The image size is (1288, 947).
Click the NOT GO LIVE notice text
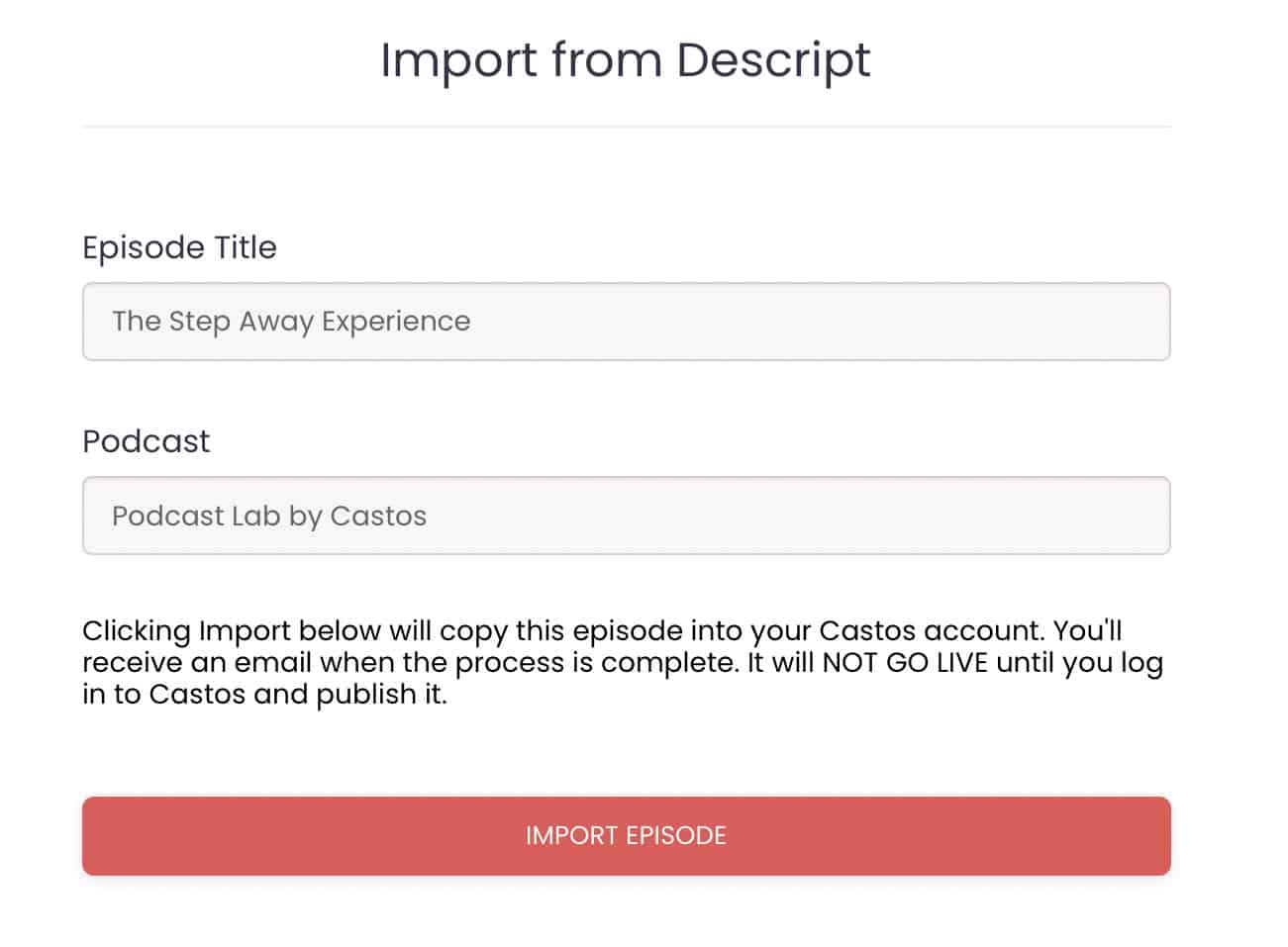[906, 662]
